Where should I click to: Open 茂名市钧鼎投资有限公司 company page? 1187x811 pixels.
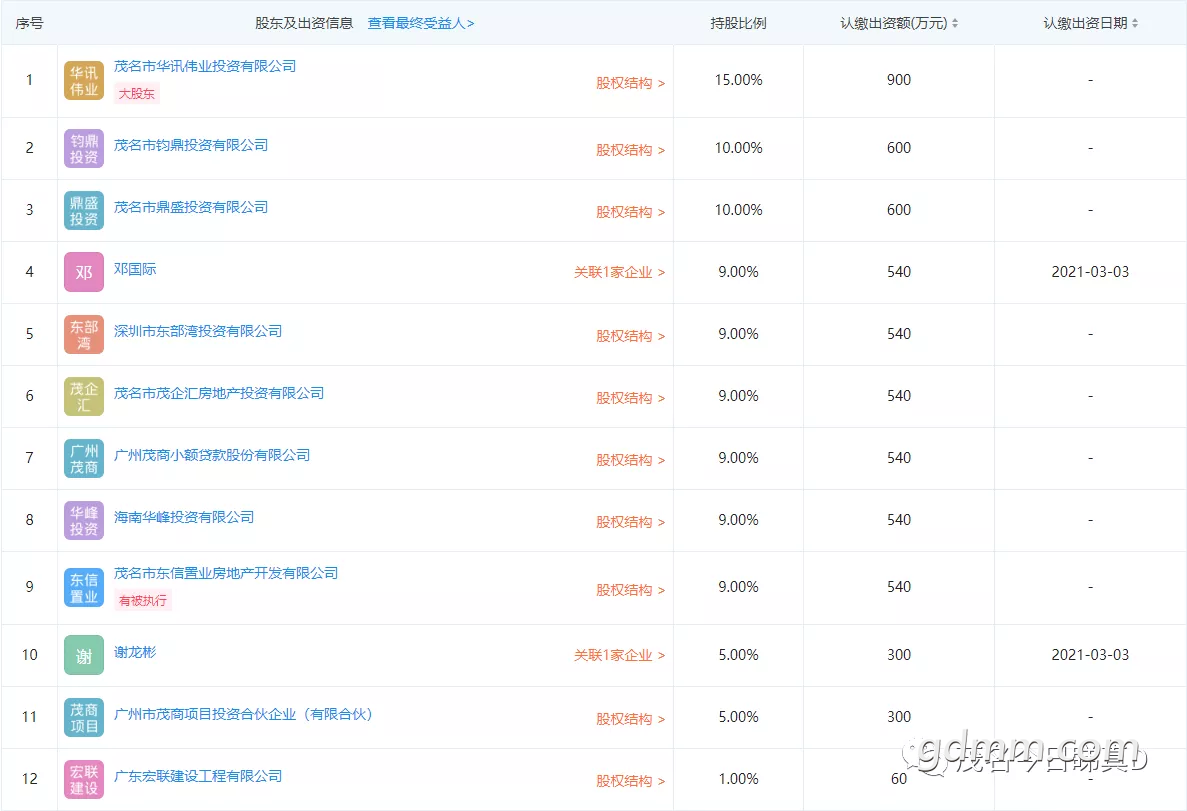[191, 145]
